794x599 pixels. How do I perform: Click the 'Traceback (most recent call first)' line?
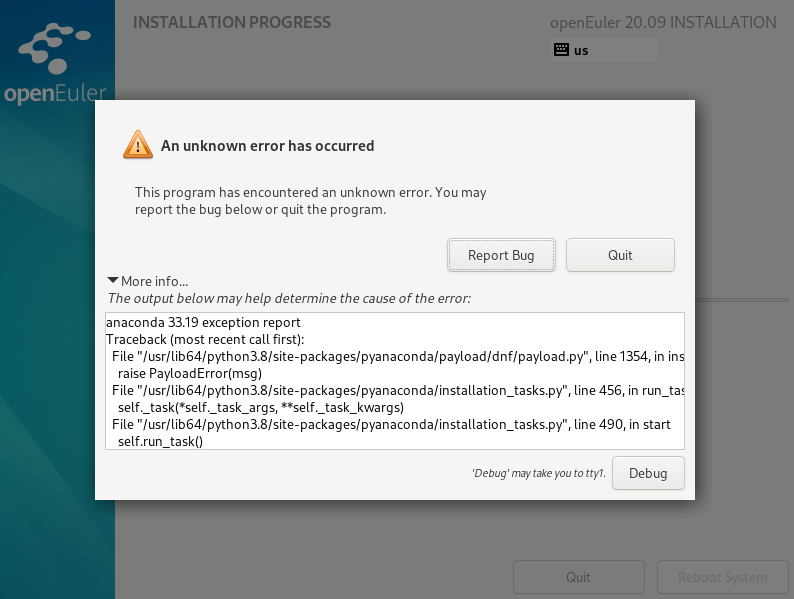click(x=205, y=340)
